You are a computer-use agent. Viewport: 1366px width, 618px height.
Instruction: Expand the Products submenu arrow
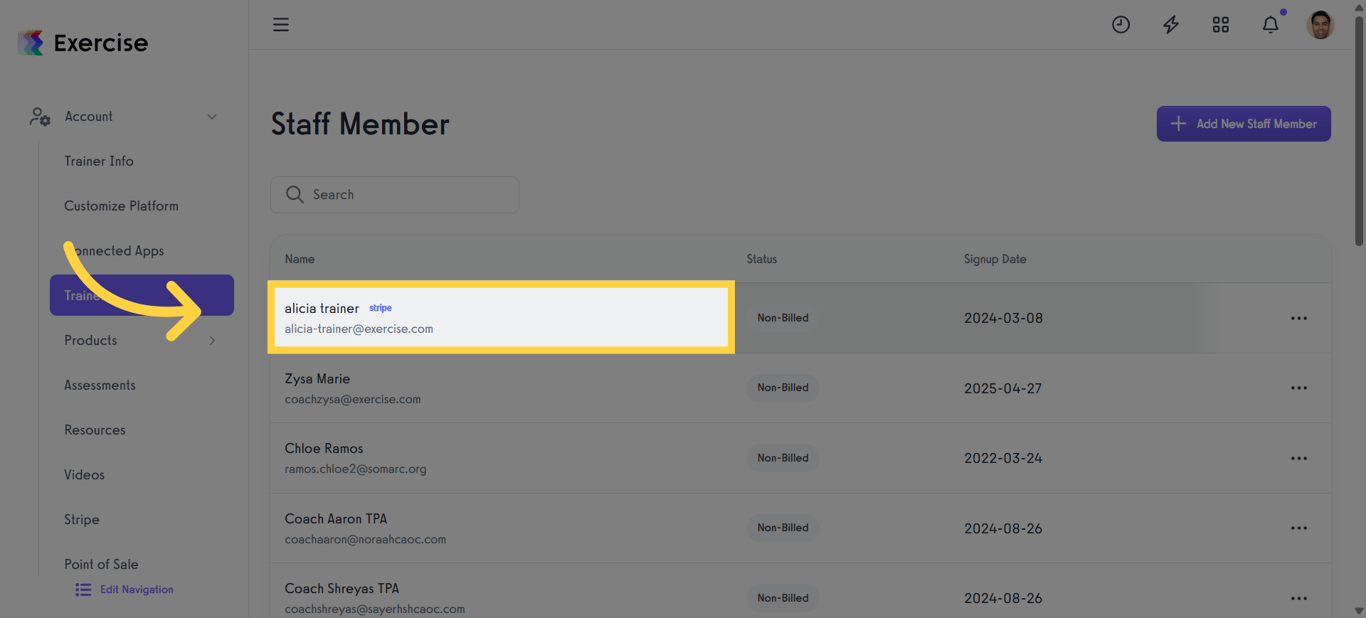(x=212, y=341)
